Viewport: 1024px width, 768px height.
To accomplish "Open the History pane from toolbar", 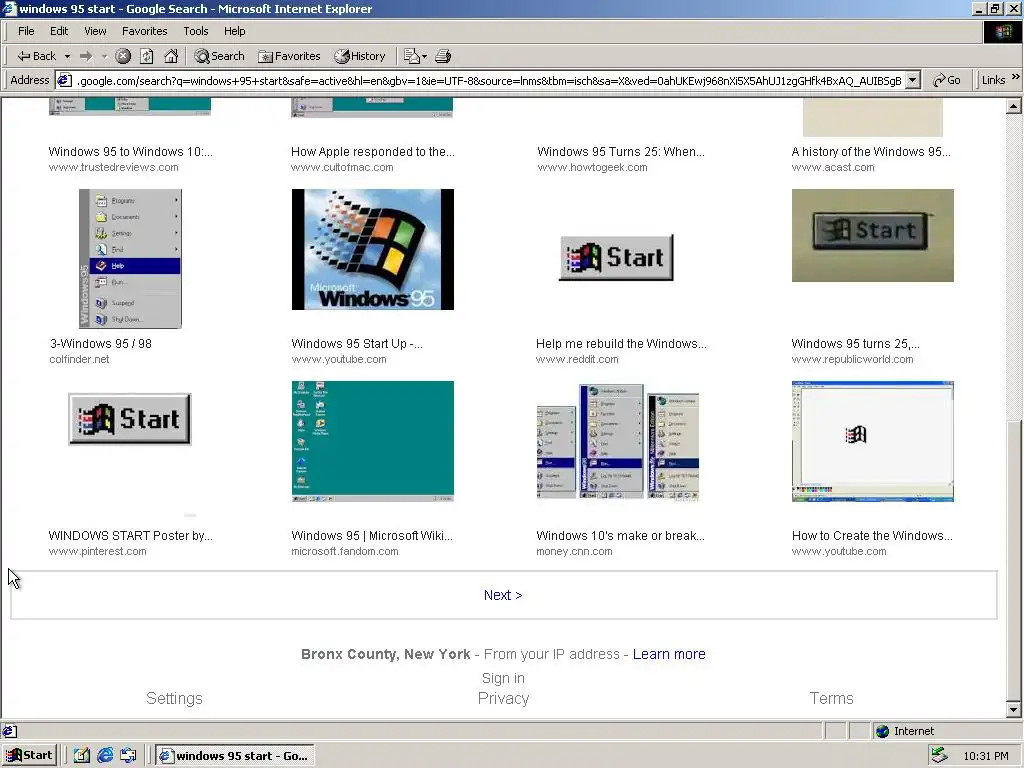I will (360, 56).
